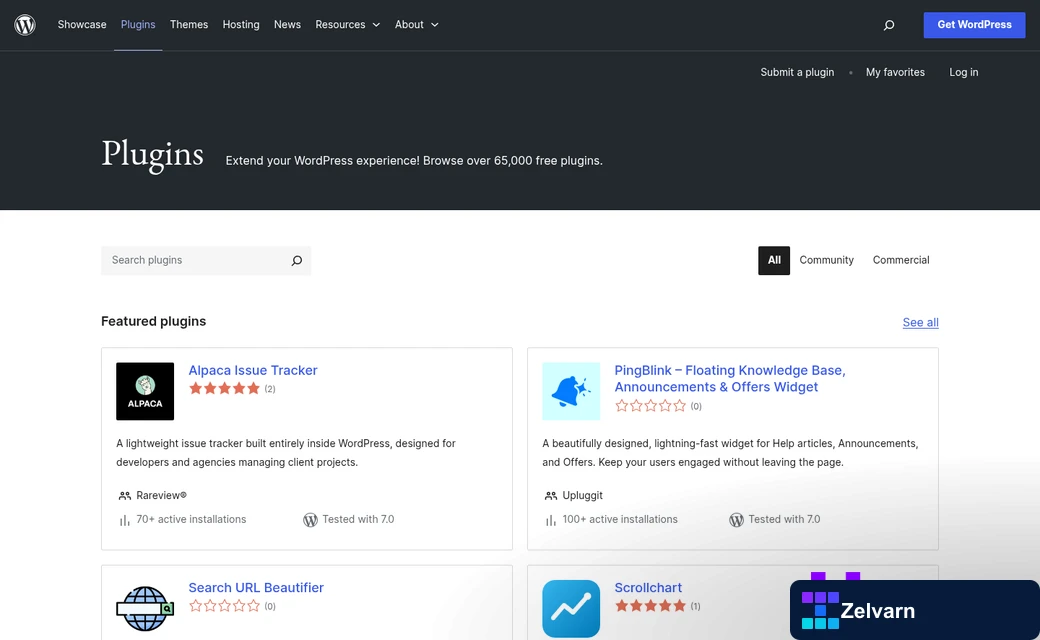Click the author icon beside Rareview

click(x=124, y=495)
